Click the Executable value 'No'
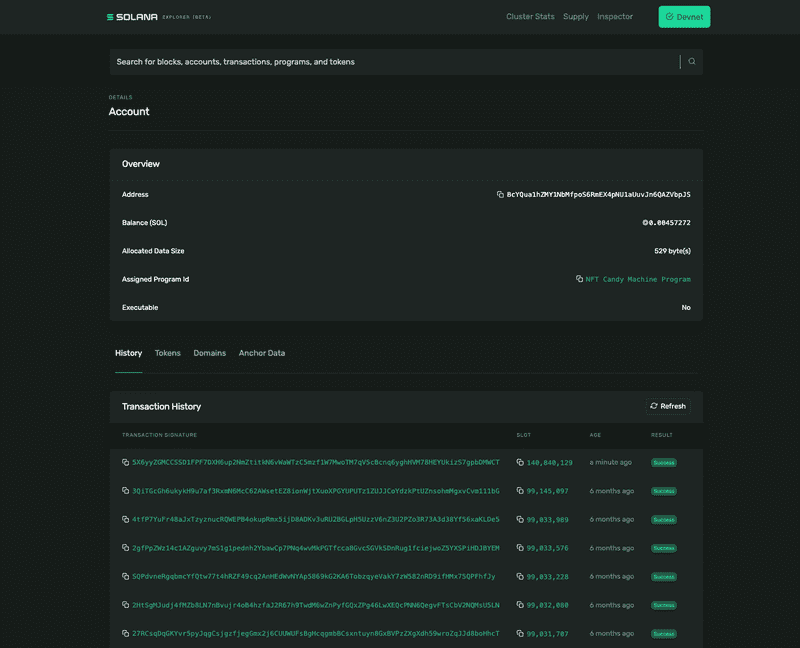Viewport: 800px width, 648px height. pyautogui.click(x=686, y=308)
